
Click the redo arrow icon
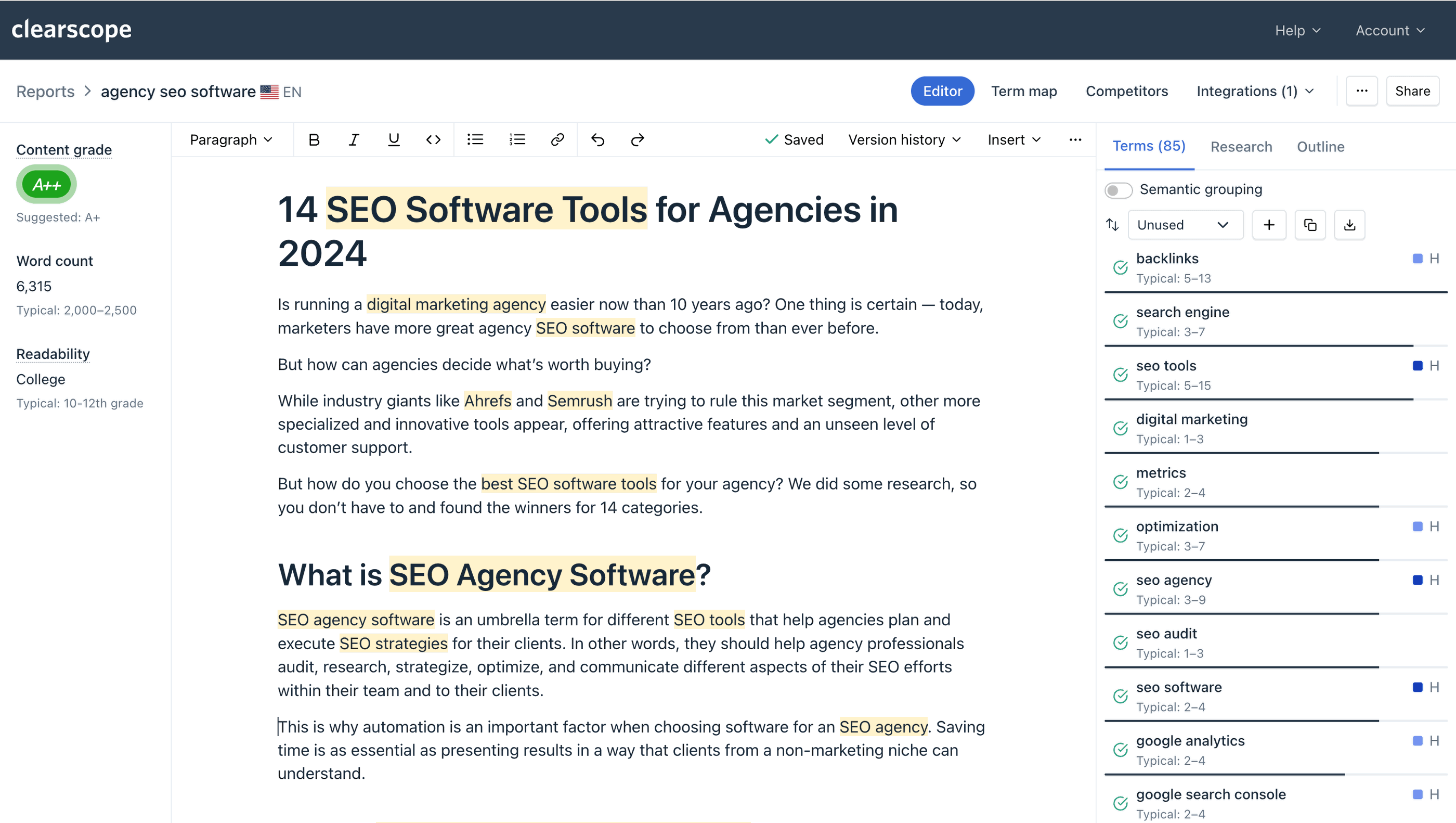pos(637,139)
